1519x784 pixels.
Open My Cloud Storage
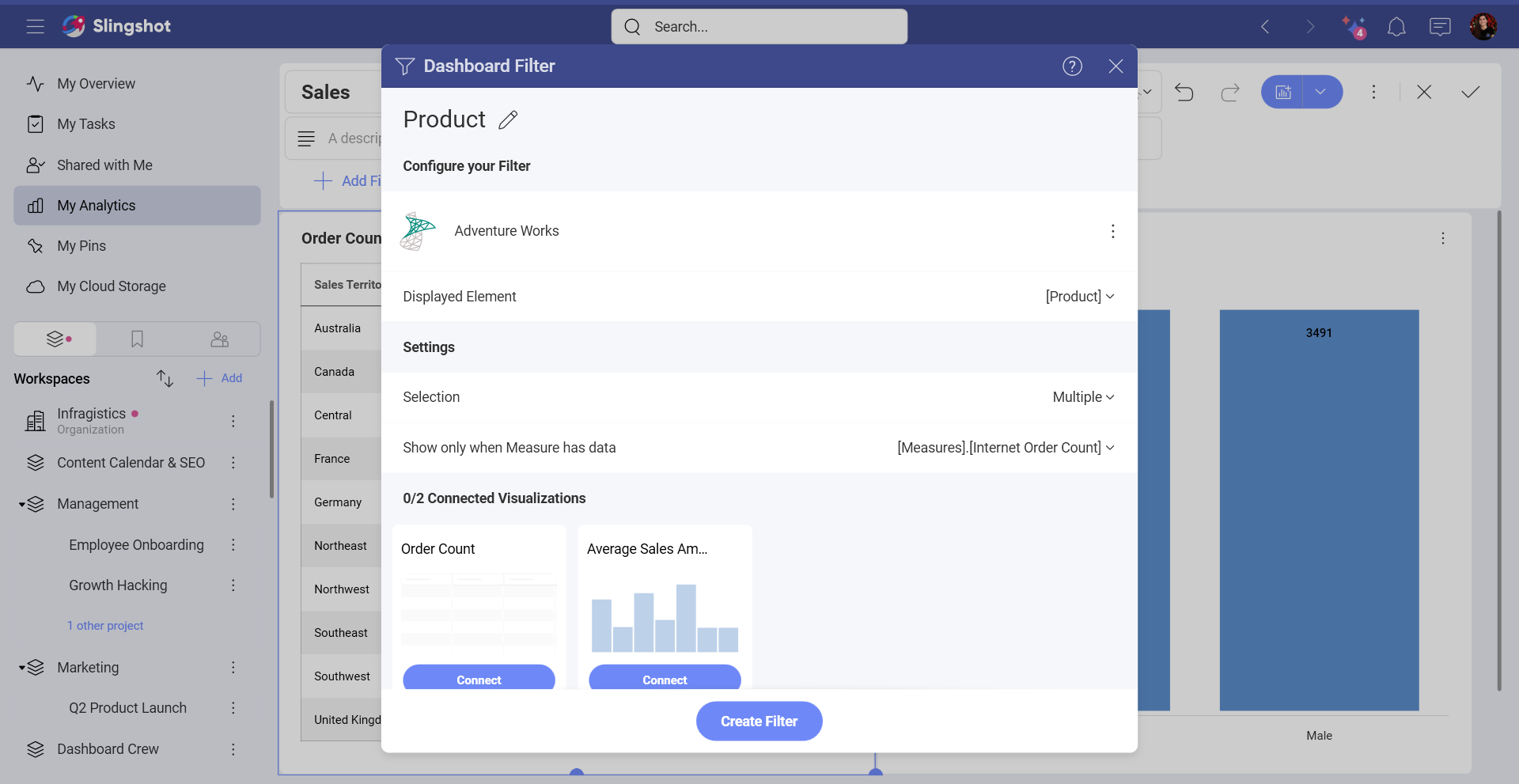(x=137, y=286)
